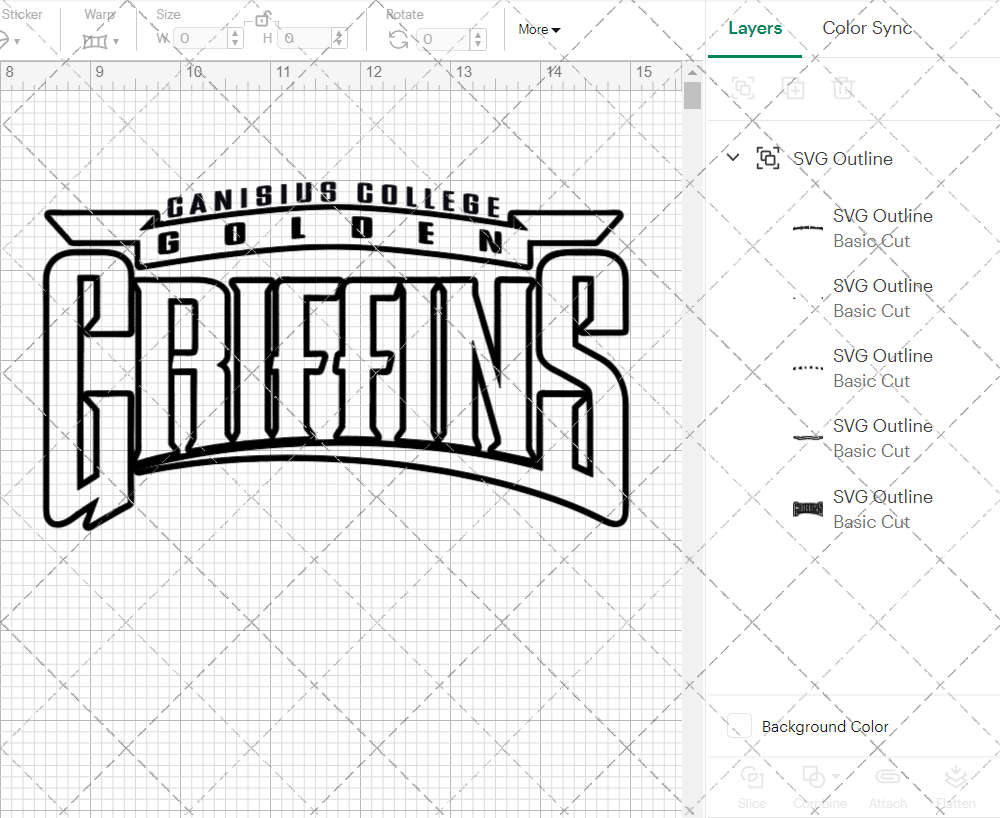1000x818 pixels.
Task: Open the More options dropdown
Action: pos(538,29)
